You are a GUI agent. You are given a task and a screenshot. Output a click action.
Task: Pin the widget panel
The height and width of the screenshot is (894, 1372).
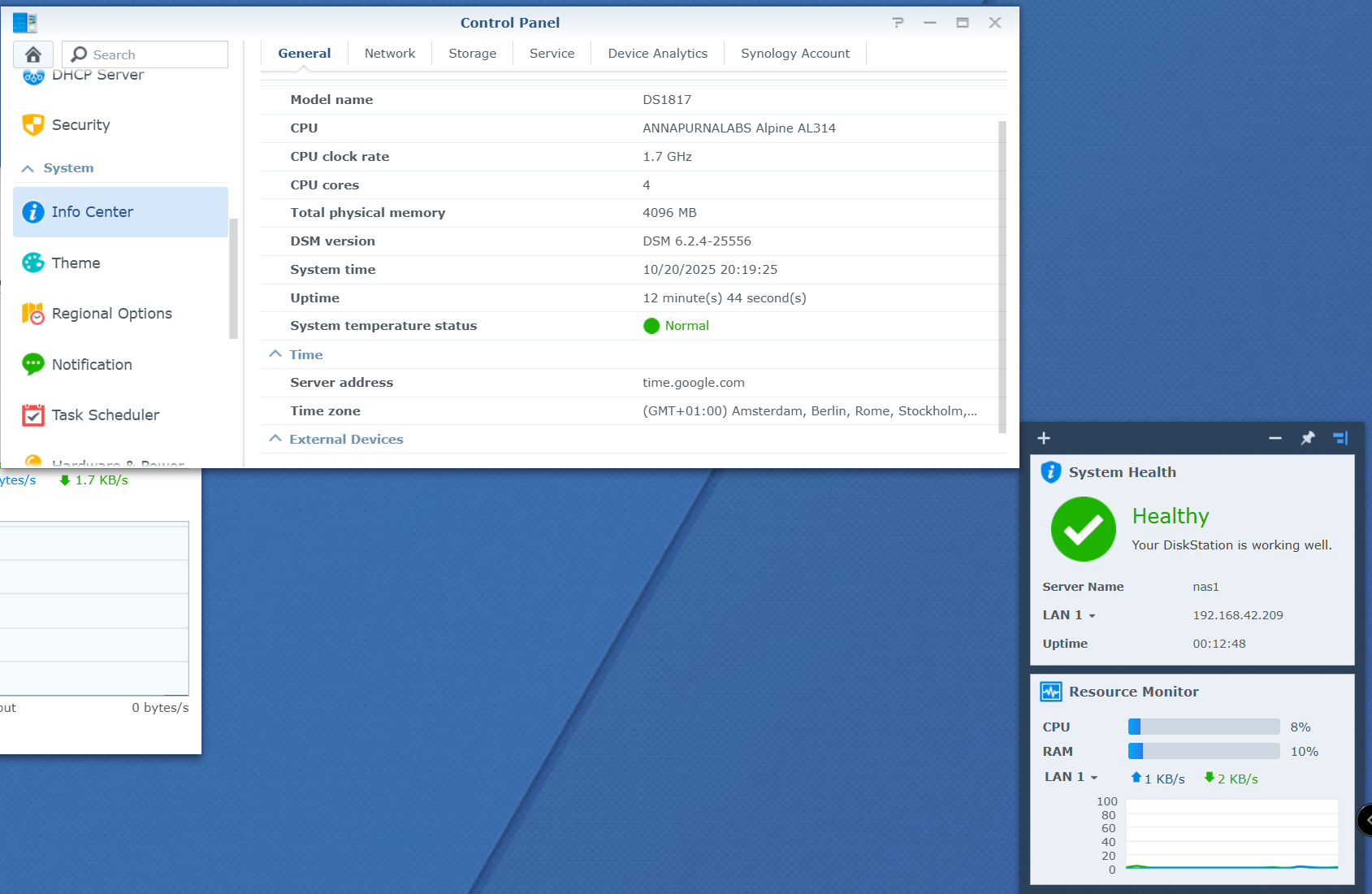coord(1307,438)
